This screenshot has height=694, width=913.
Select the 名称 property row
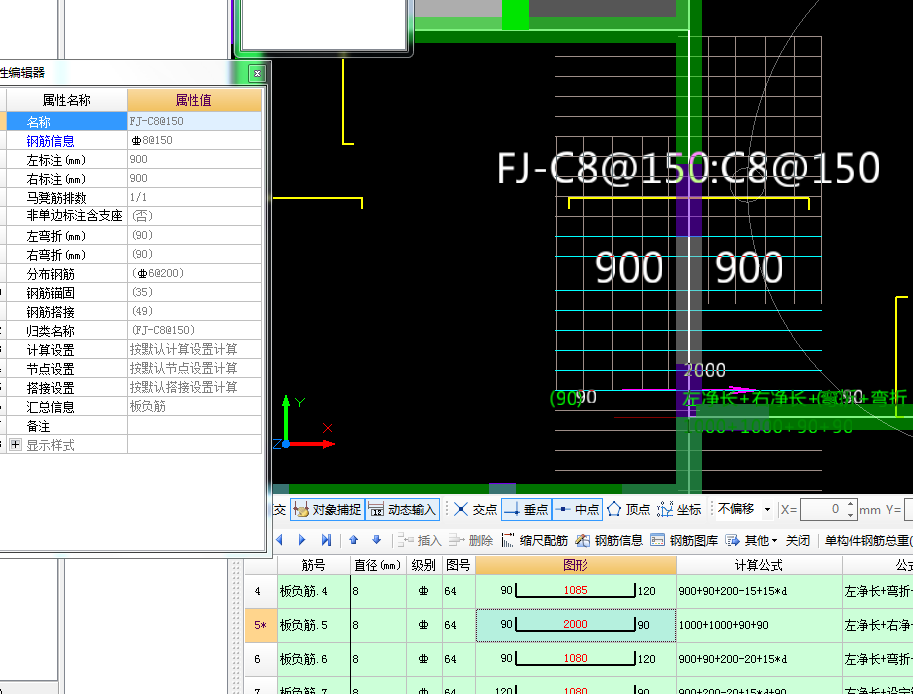tap(133, 121)
